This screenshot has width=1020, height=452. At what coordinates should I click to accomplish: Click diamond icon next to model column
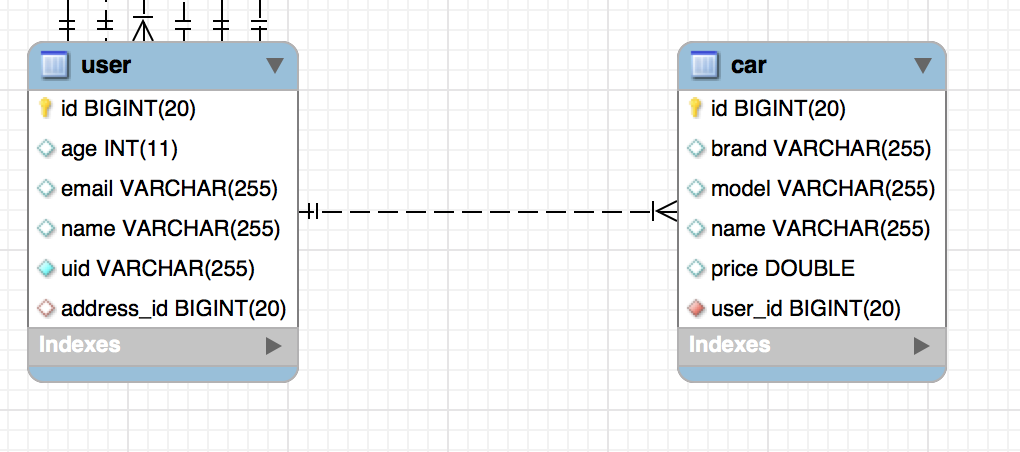pos(695,189)
